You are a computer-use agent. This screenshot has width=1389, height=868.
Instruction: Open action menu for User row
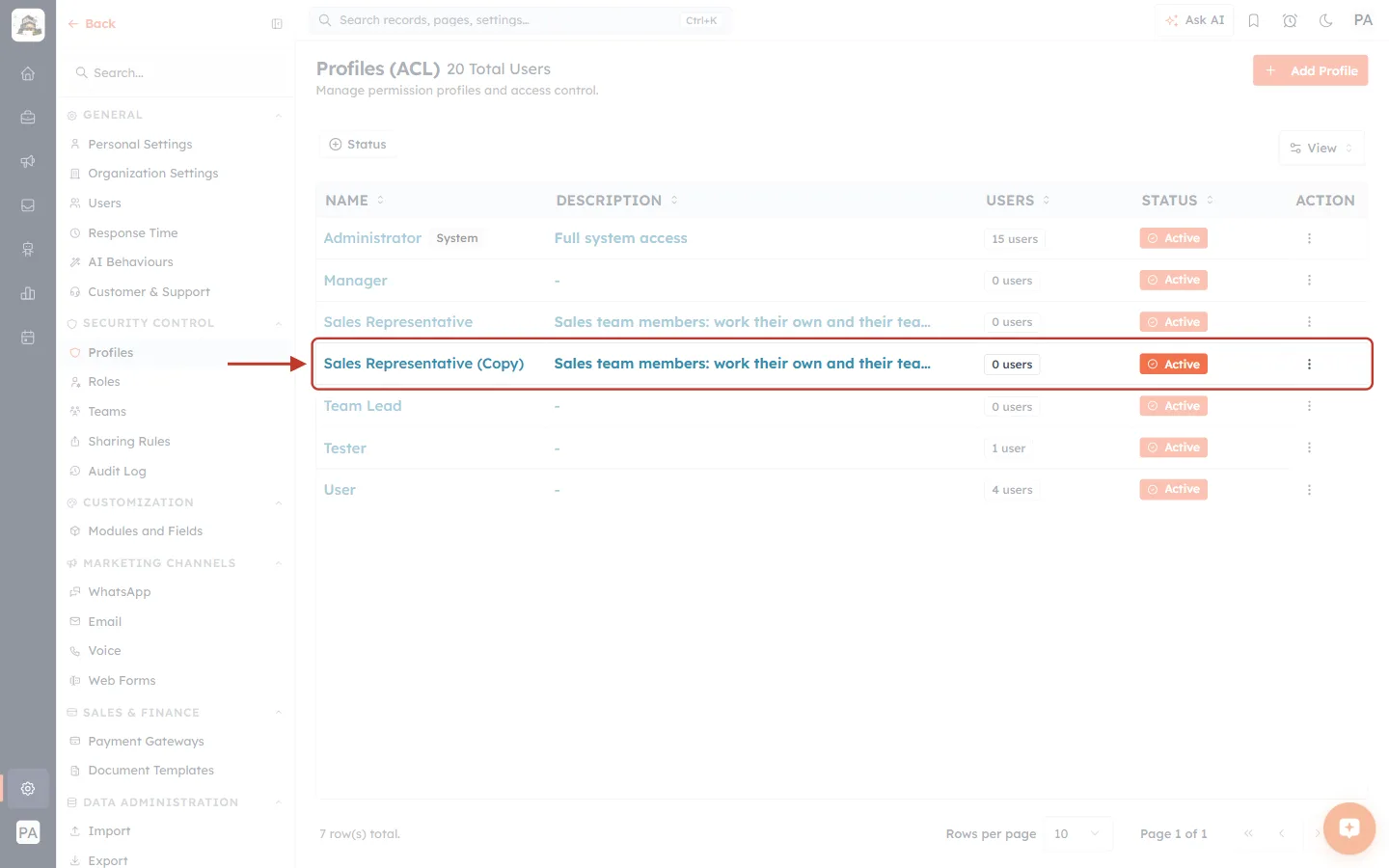click(1309, 490)
